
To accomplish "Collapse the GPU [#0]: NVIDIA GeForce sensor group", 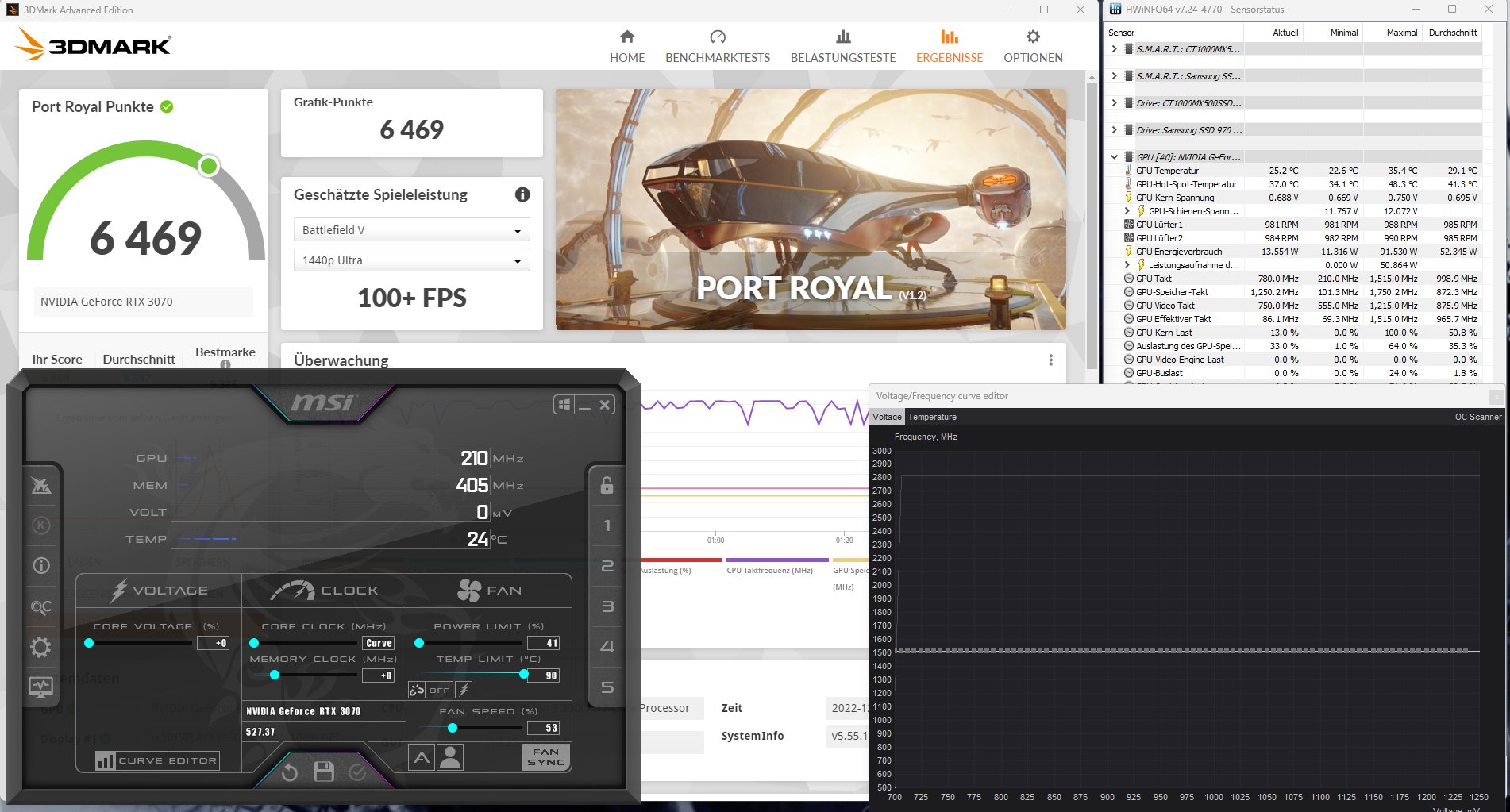I will pos(1115,157).
